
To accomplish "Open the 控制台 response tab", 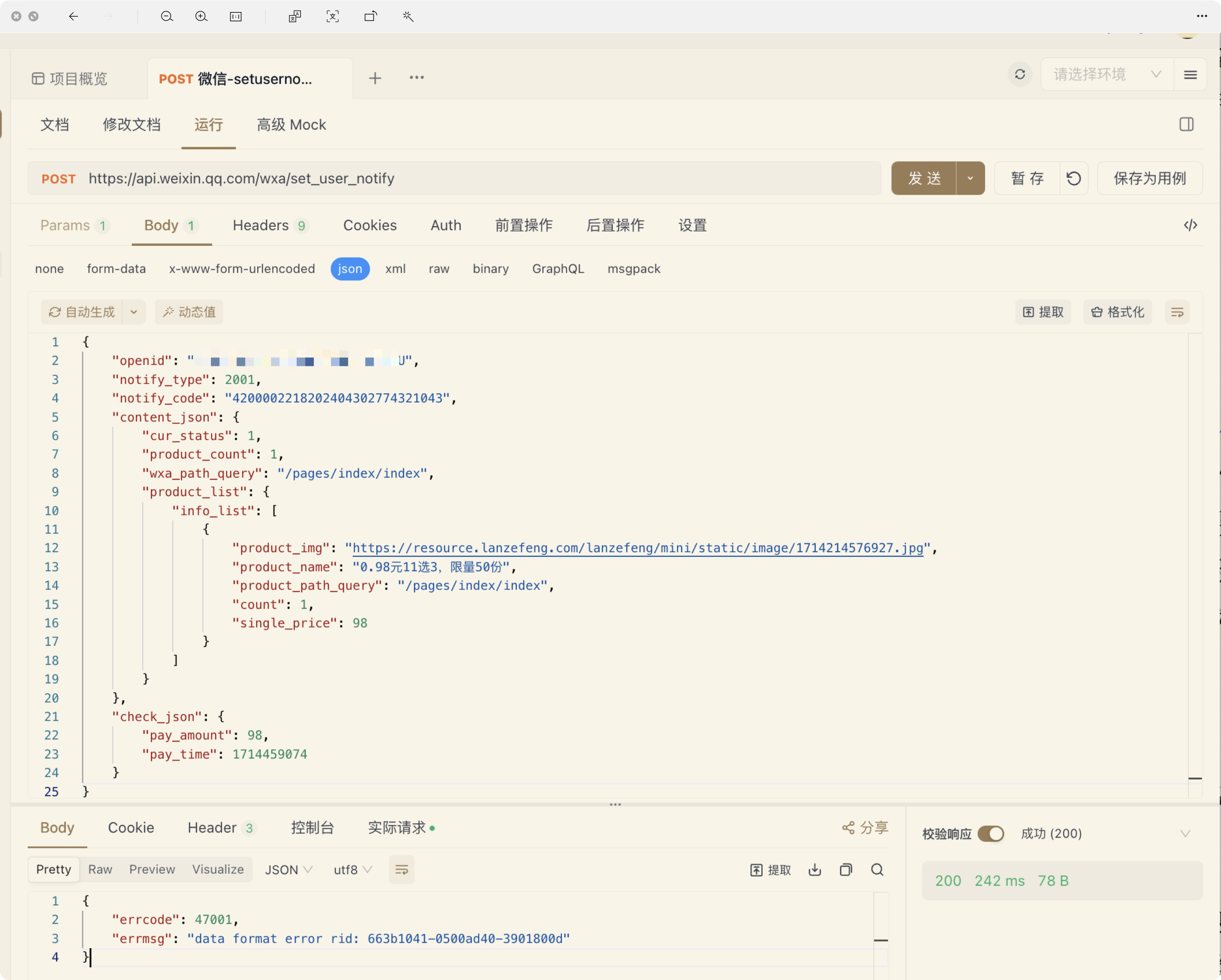I will [x=312, y=828].
